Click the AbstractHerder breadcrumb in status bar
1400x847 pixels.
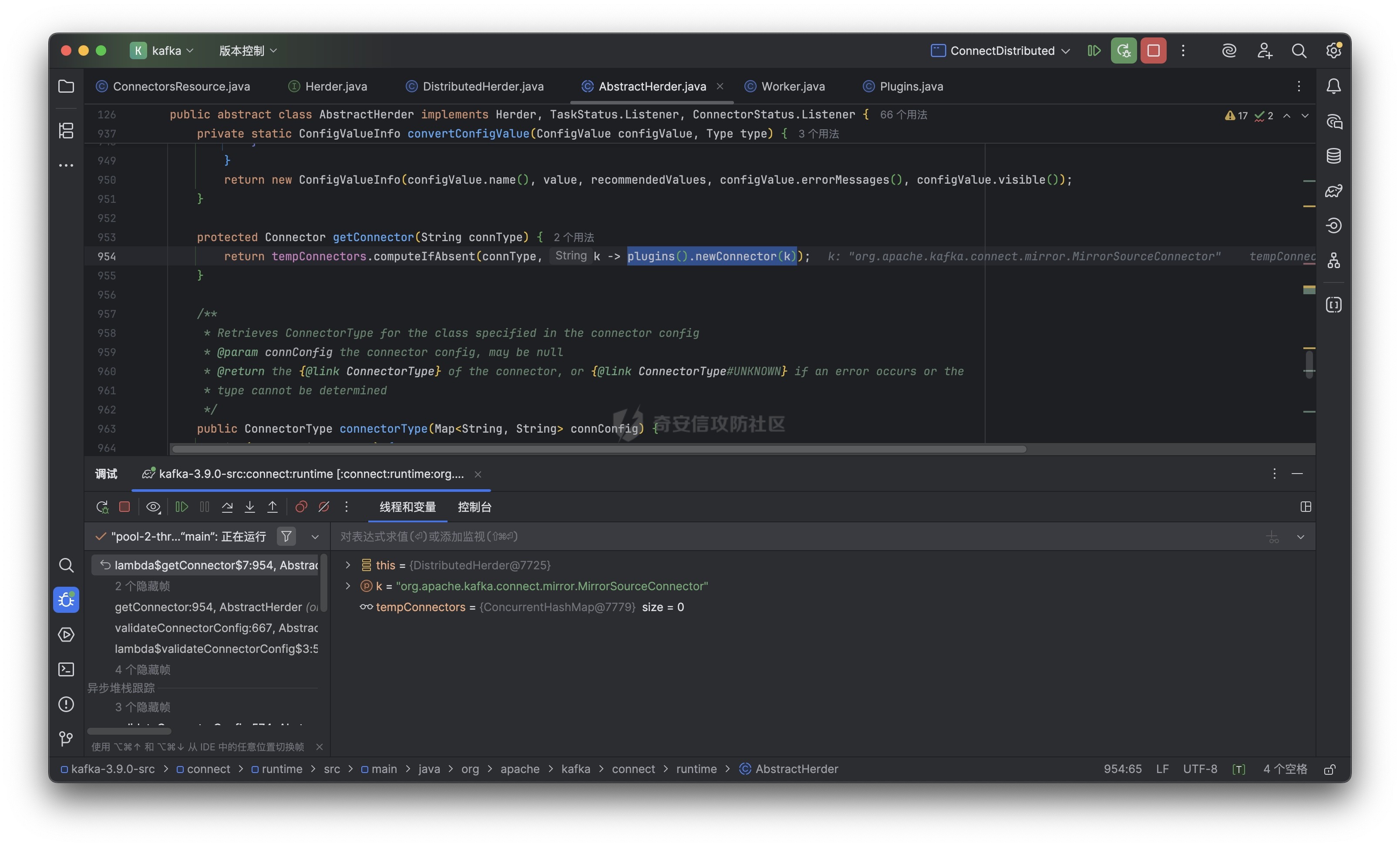pos(789,769)
